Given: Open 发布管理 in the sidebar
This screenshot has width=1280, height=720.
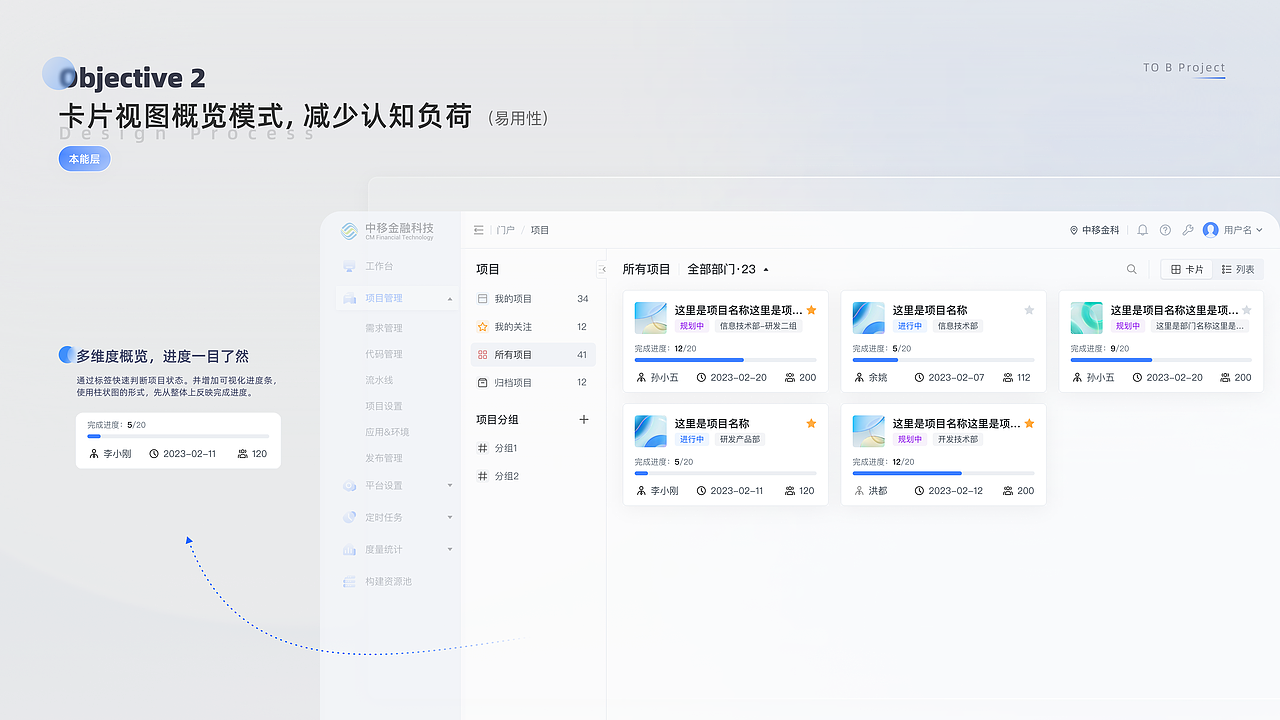Looking at the screenshot, I should pyautogui.click(x=384, y=458).
